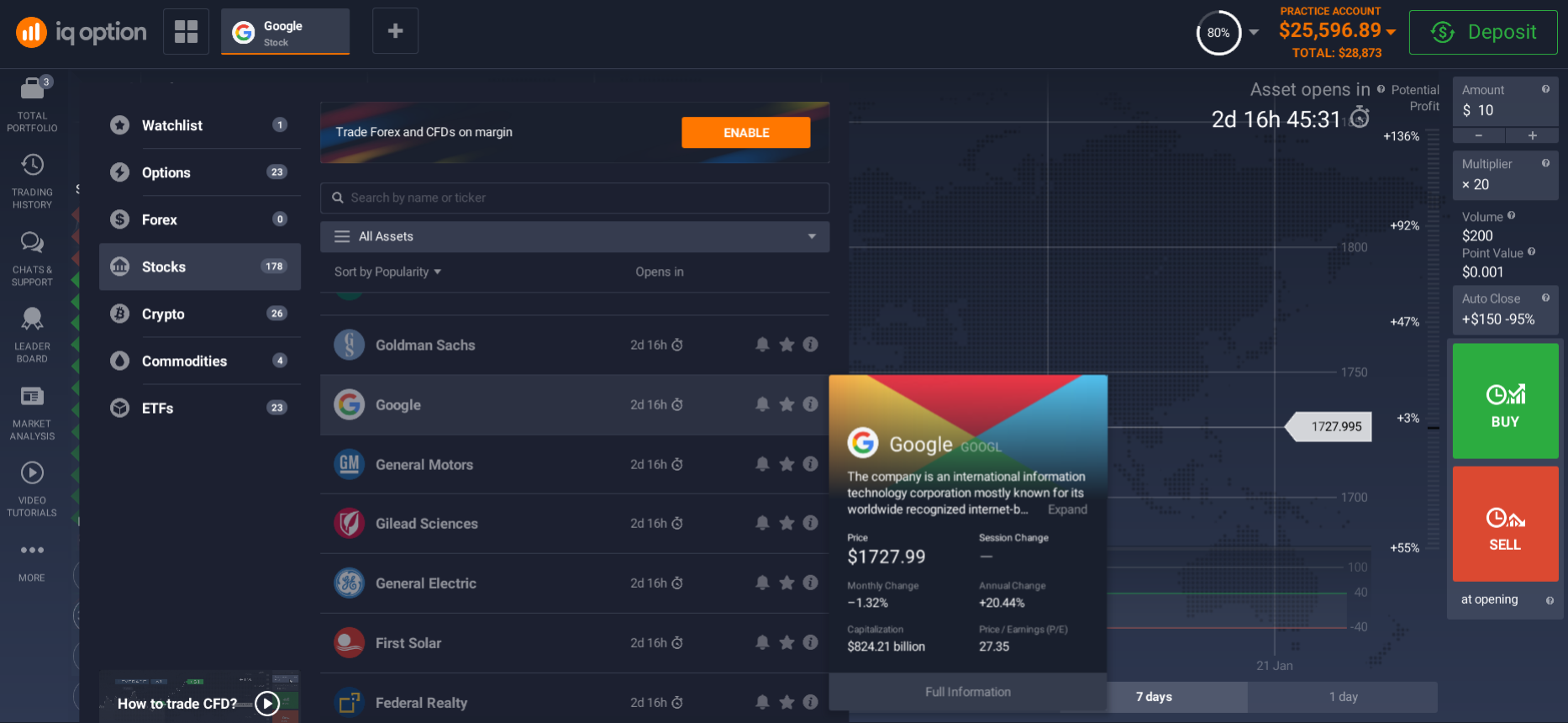Open the Multiplier ×20 selector
This screenshot has width=1568, height=723.
pos(1505,176)
